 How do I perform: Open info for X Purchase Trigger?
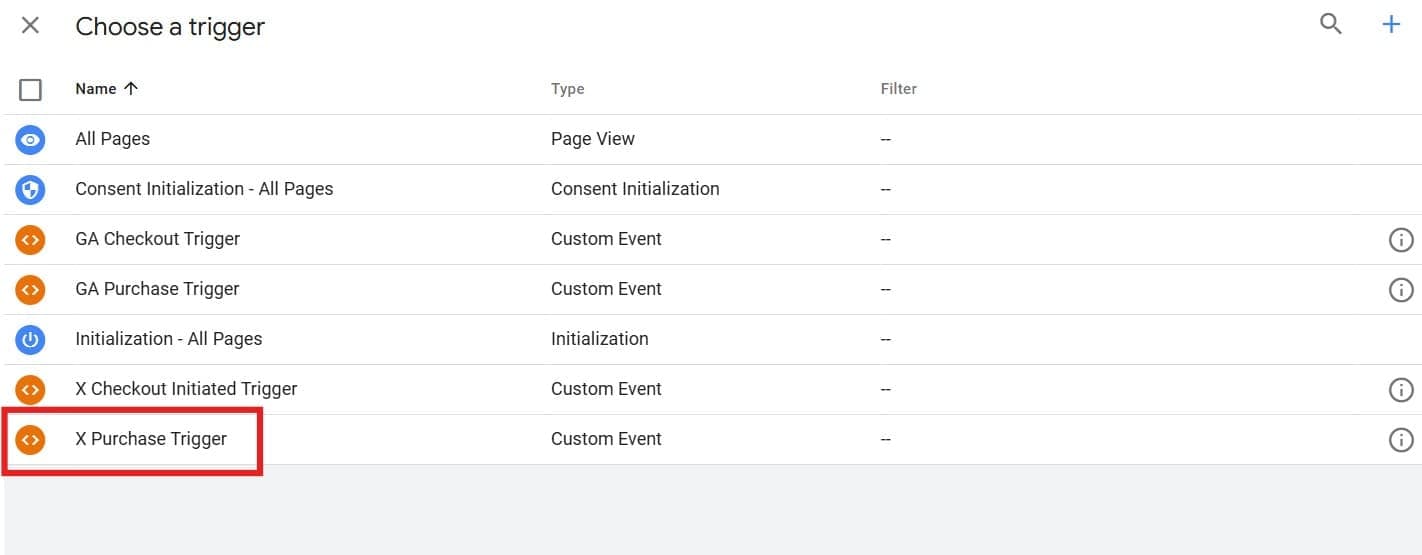coord(1401,440)
